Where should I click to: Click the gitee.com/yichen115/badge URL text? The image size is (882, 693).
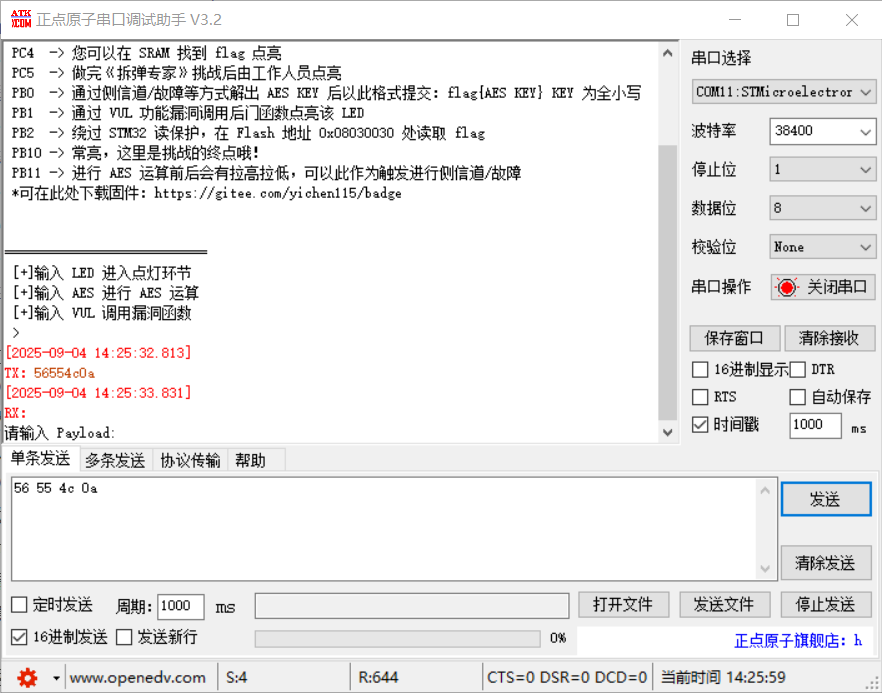pos(278,194)
